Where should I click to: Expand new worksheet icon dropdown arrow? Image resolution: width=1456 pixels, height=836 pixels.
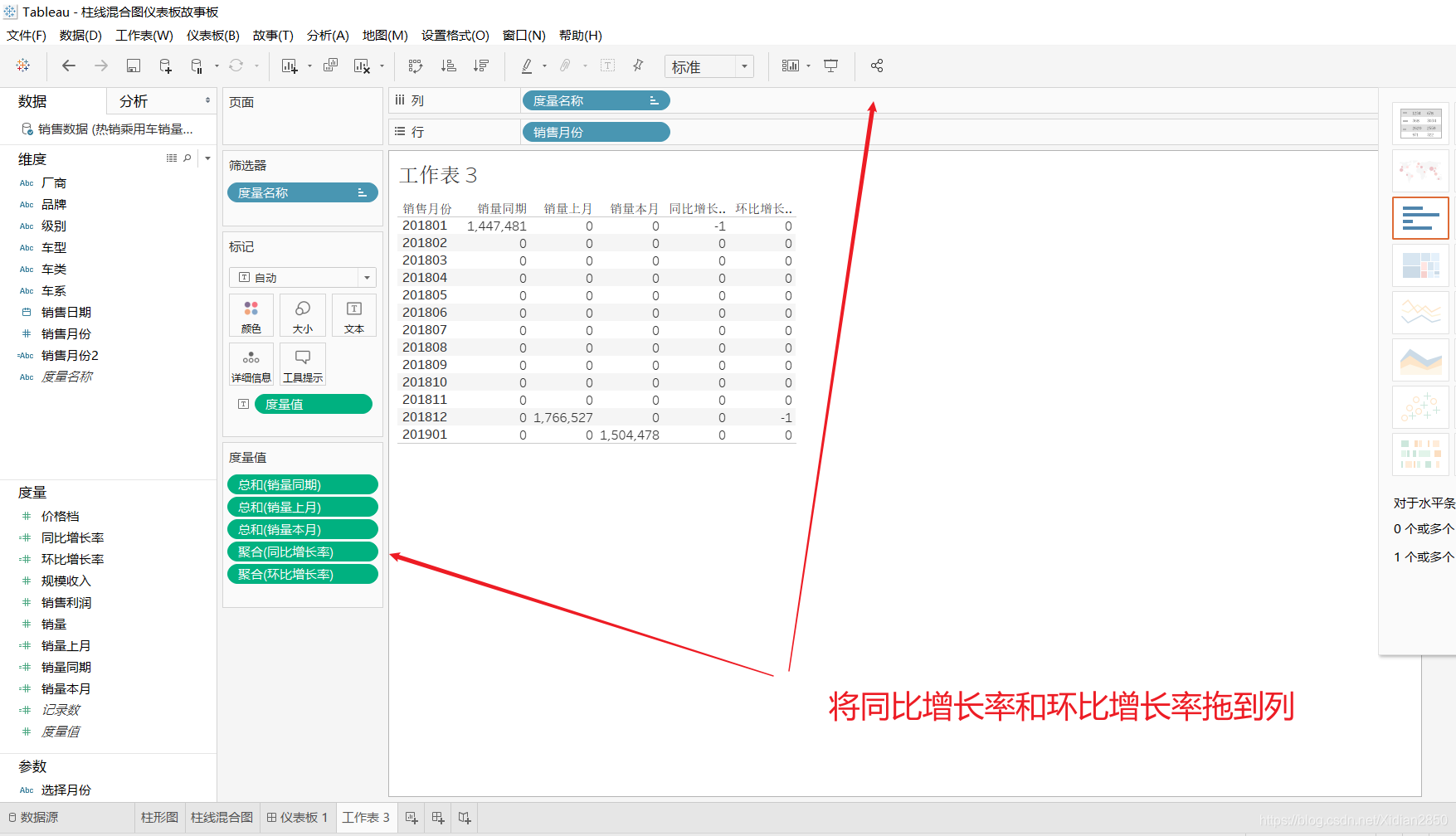point(309,66)
